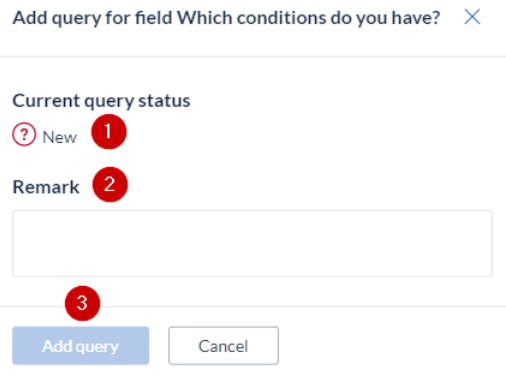
Task: Select the red numbered marker 1
Action: (x=109, y=131)
